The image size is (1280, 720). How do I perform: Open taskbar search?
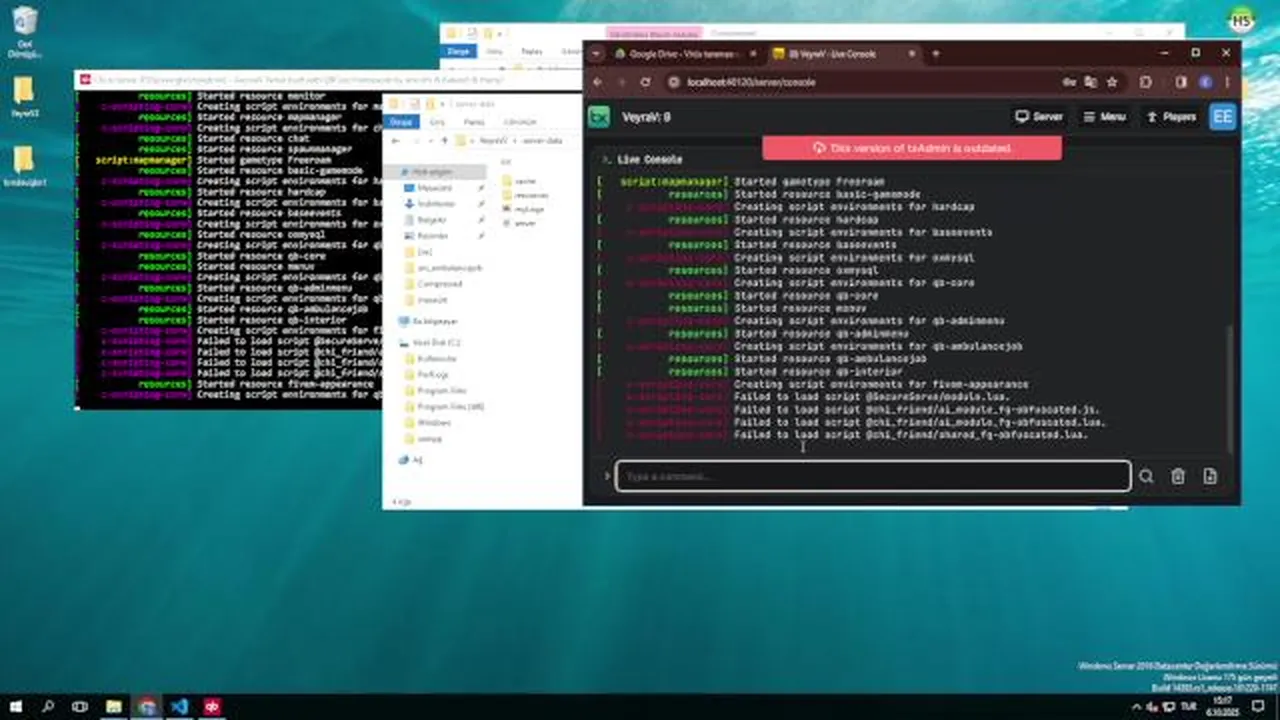pyautogui.click(x=47, y=706)
